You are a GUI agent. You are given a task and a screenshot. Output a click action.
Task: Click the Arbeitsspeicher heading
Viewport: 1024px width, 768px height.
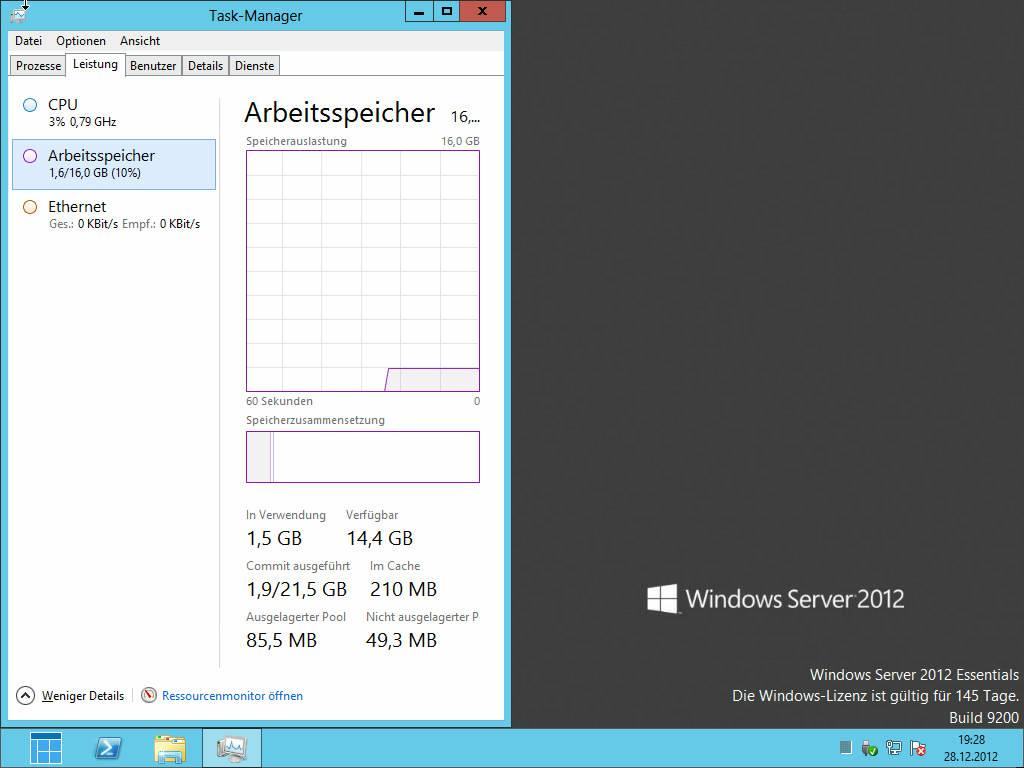coord(340,112)
